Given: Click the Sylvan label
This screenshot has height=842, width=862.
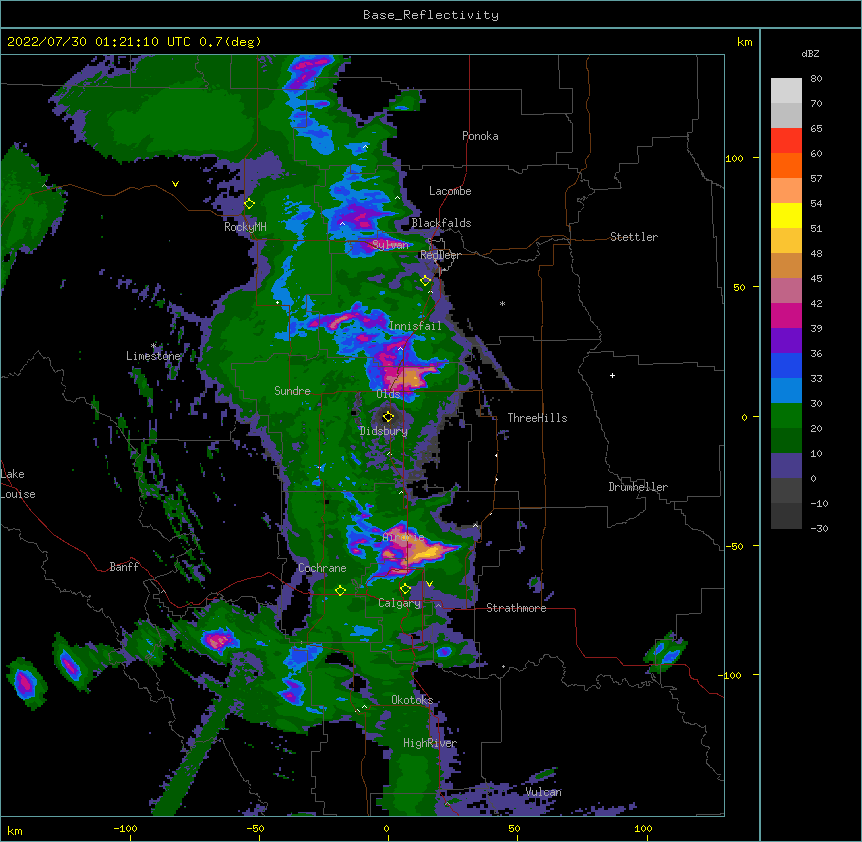Looking at the screenshot, I should 390,245.
